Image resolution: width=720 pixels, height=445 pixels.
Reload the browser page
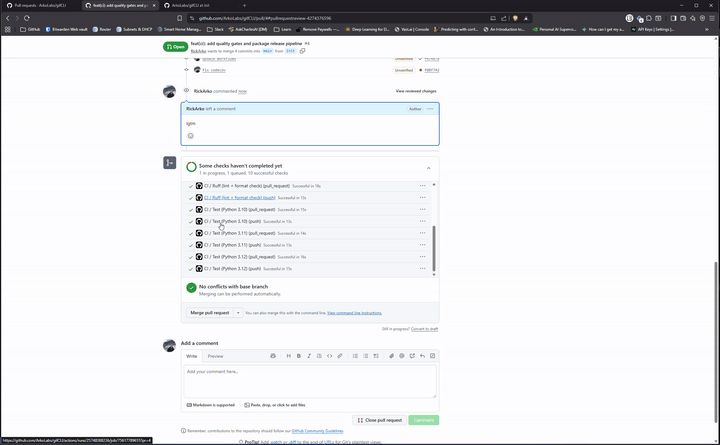click(x=27, y=18)
